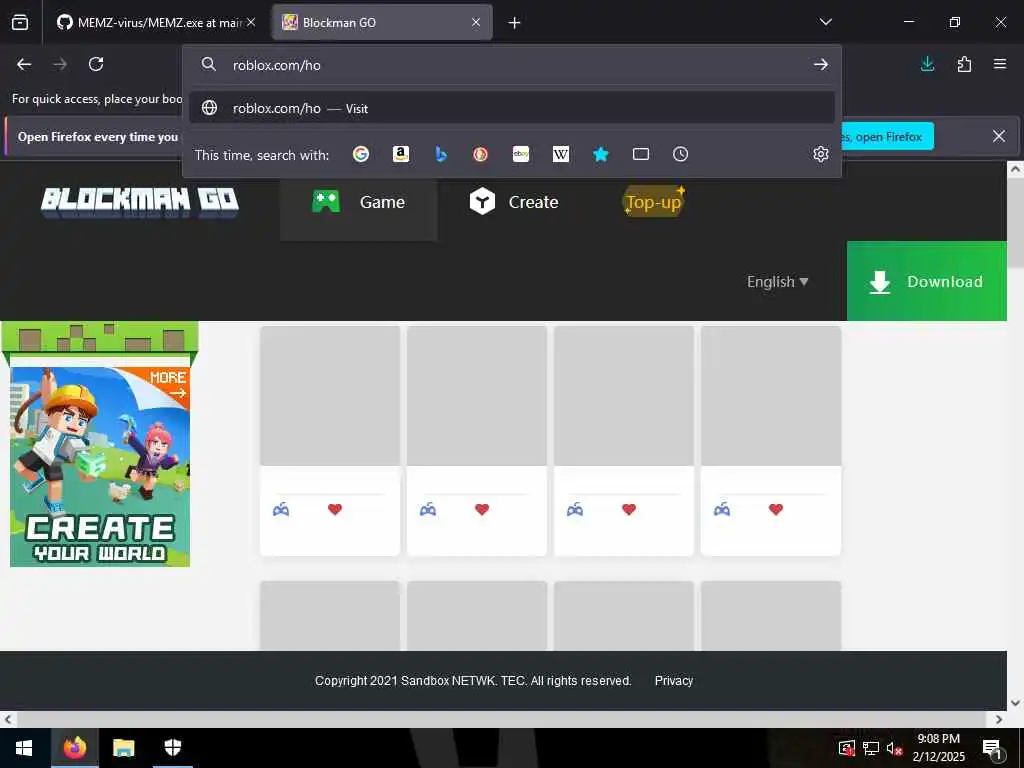Click the open Firefox button in notification
This screenshot has width=1024, height=768.
pyautogui.click(x=887, y=136)
